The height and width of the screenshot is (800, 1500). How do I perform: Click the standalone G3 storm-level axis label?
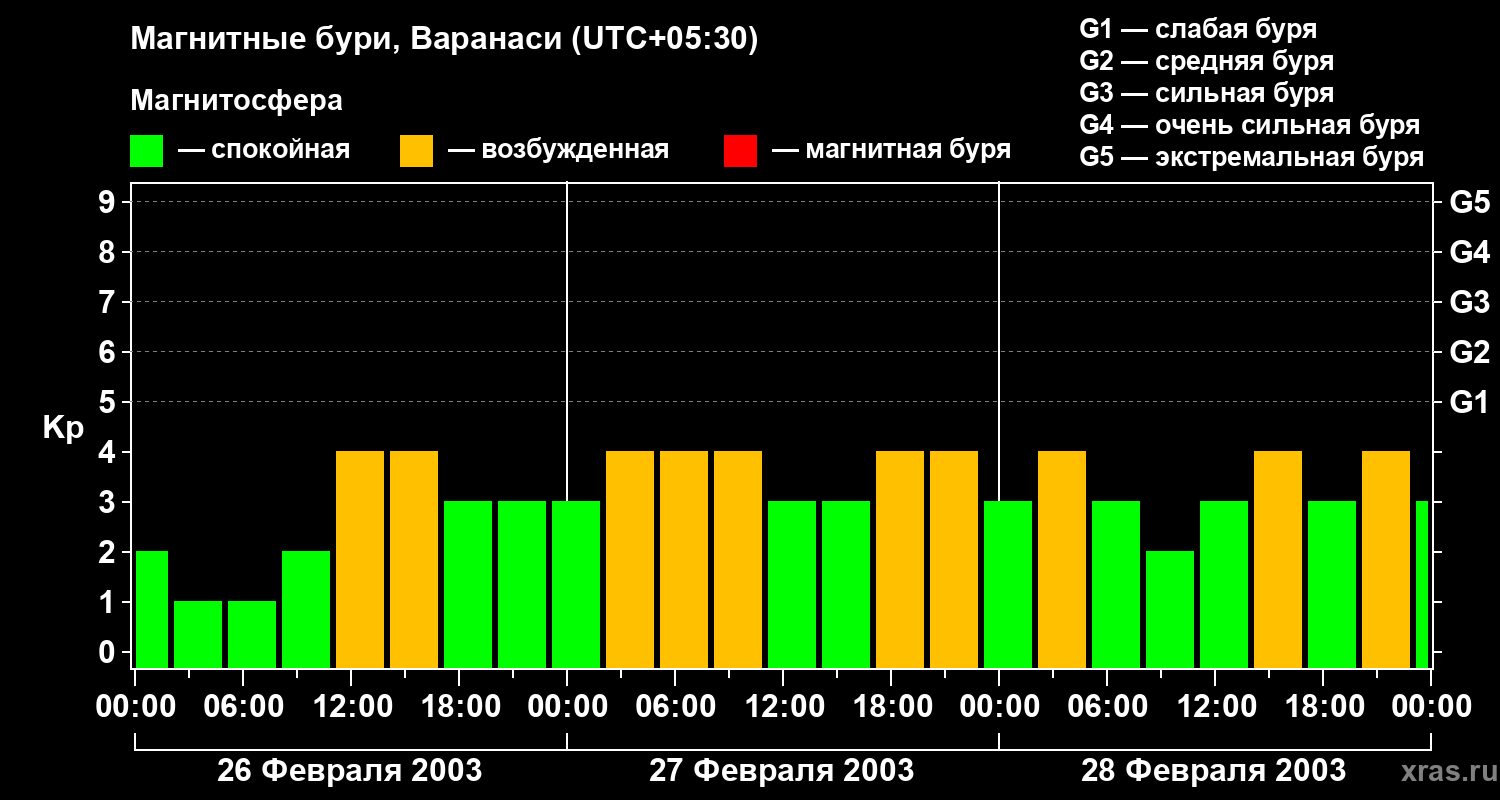point(1470,302)
